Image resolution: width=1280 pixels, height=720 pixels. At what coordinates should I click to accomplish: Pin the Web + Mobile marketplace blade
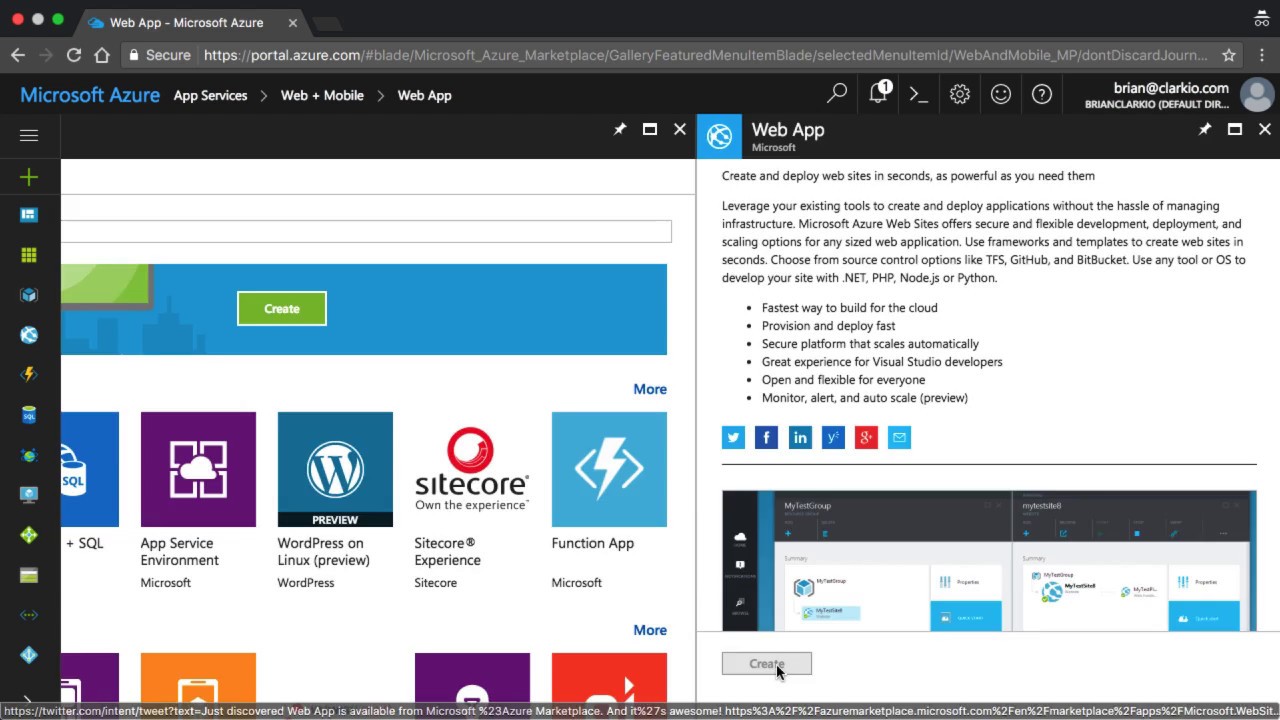coord(620,129)
